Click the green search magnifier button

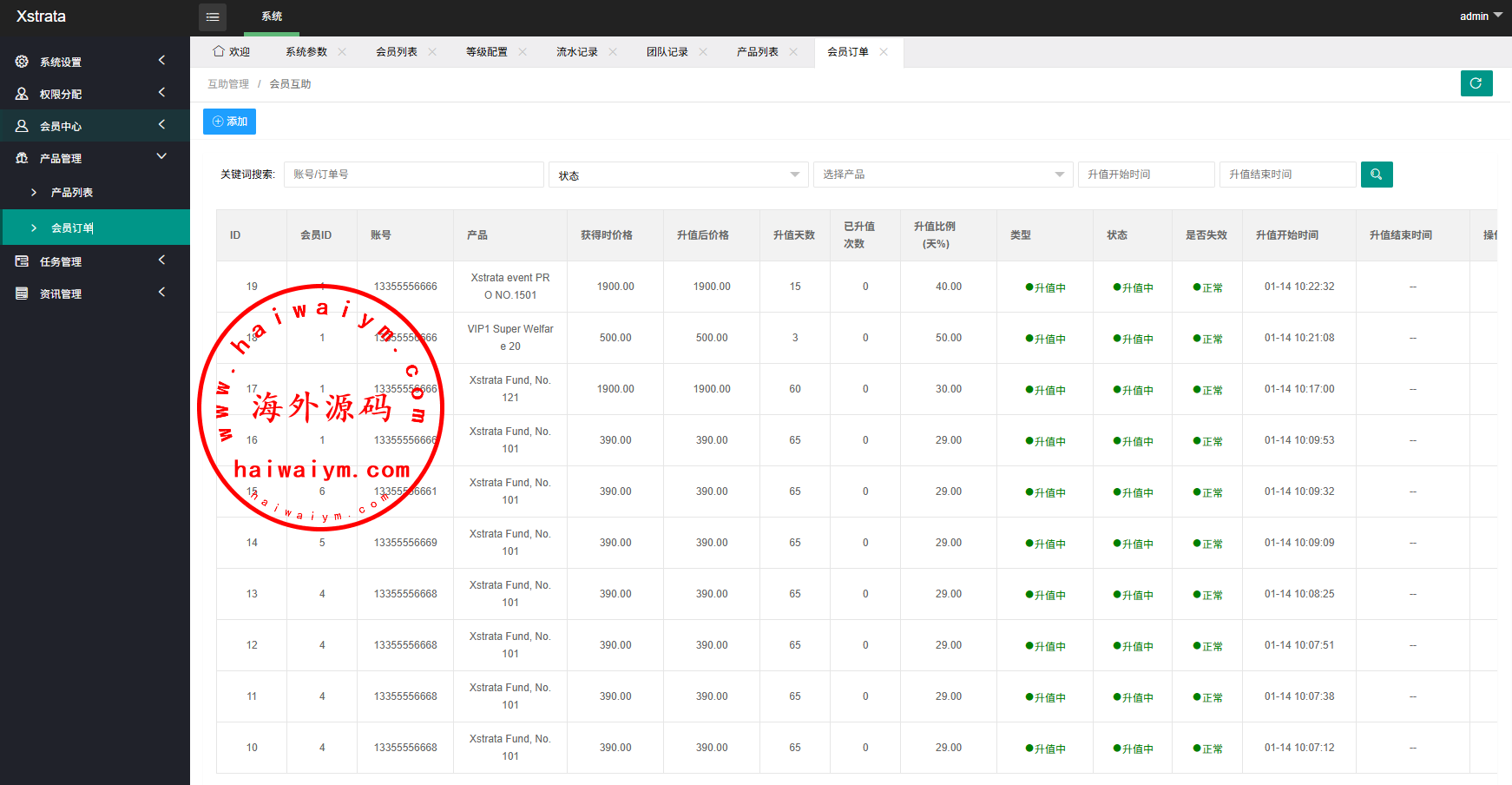[x=1376, y=175]
